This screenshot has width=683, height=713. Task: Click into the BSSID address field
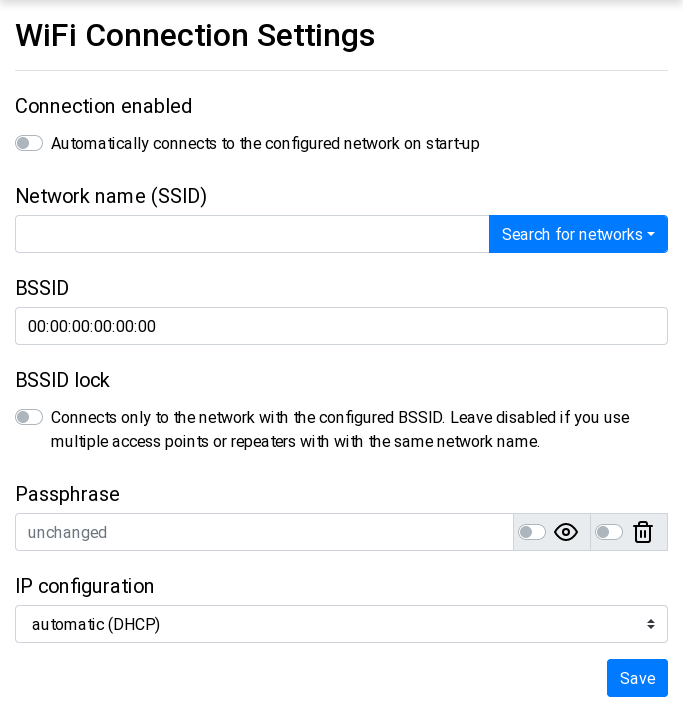pos(341,326)
